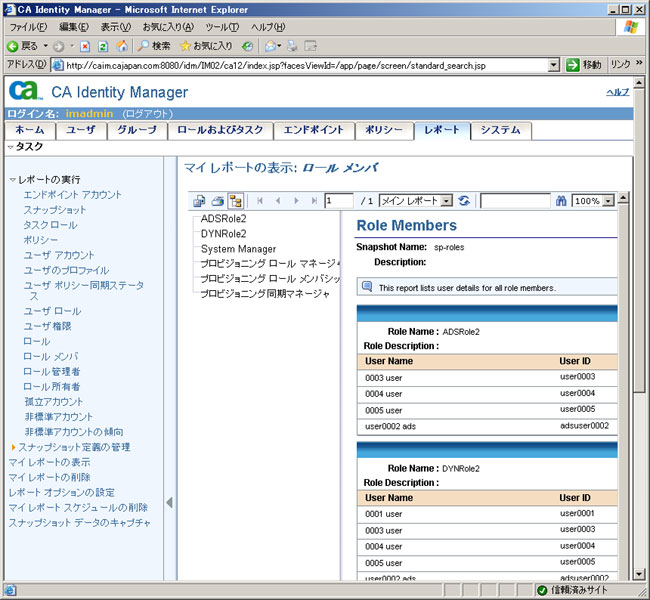Click the browser window scroll down arrow
650x600 pixels.
[x=639, y=574]
